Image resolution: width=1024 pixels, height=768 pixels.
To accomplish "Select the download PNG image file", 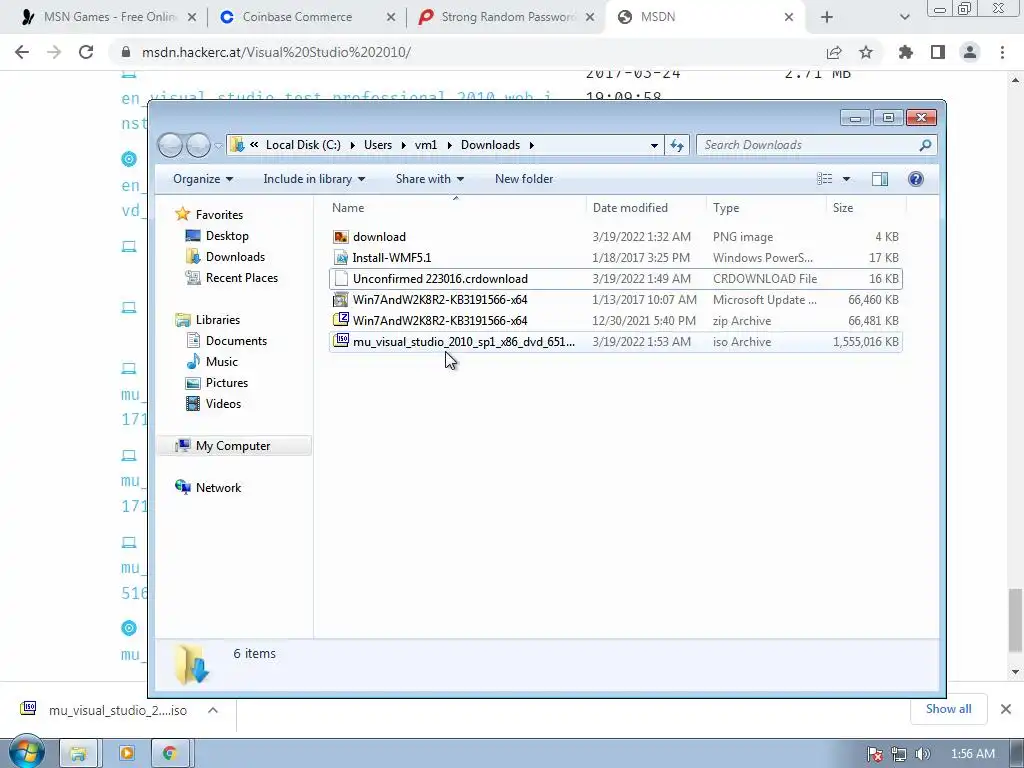I will pos(615,237).
